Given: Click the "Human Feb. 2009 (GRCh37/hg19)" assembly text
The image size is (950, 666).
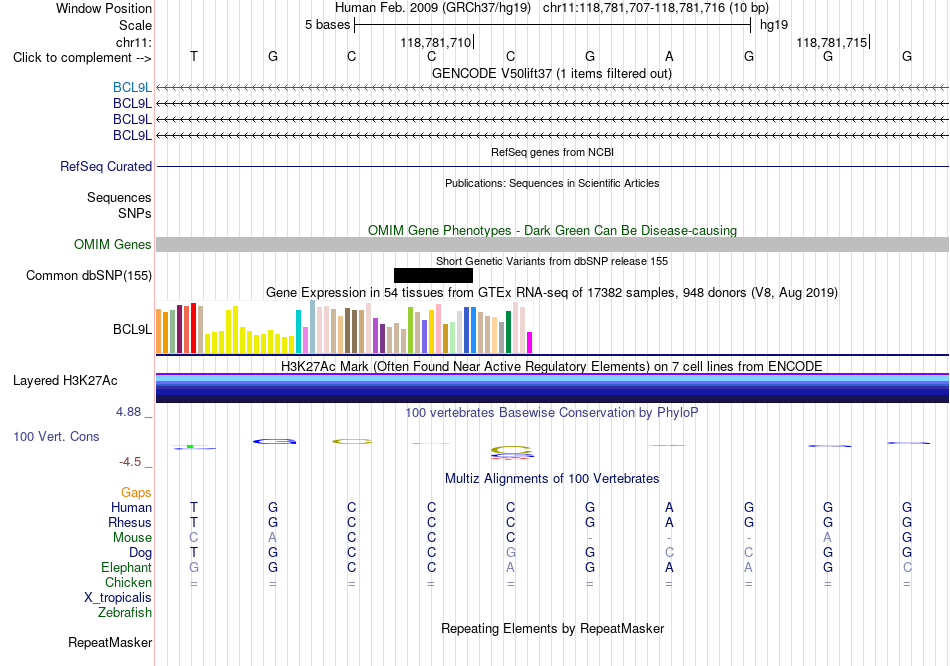Looking at the screenshot, I should click(x=433, y=8).
